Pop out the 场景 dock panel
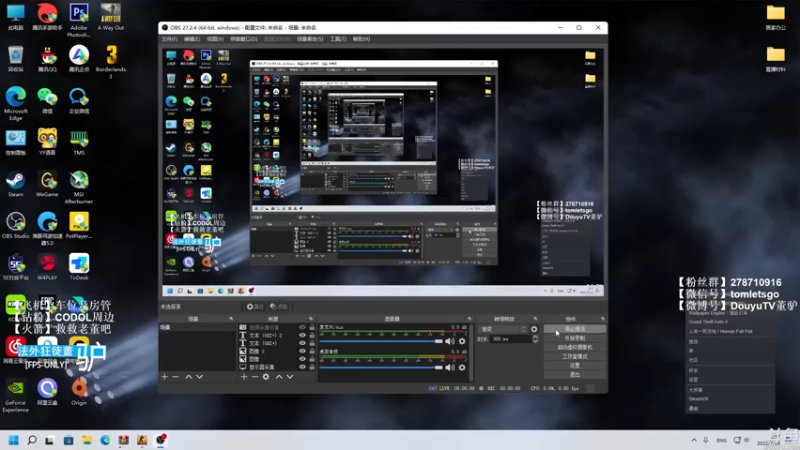The height and width of the screenshot is (450, 800). 231,319
